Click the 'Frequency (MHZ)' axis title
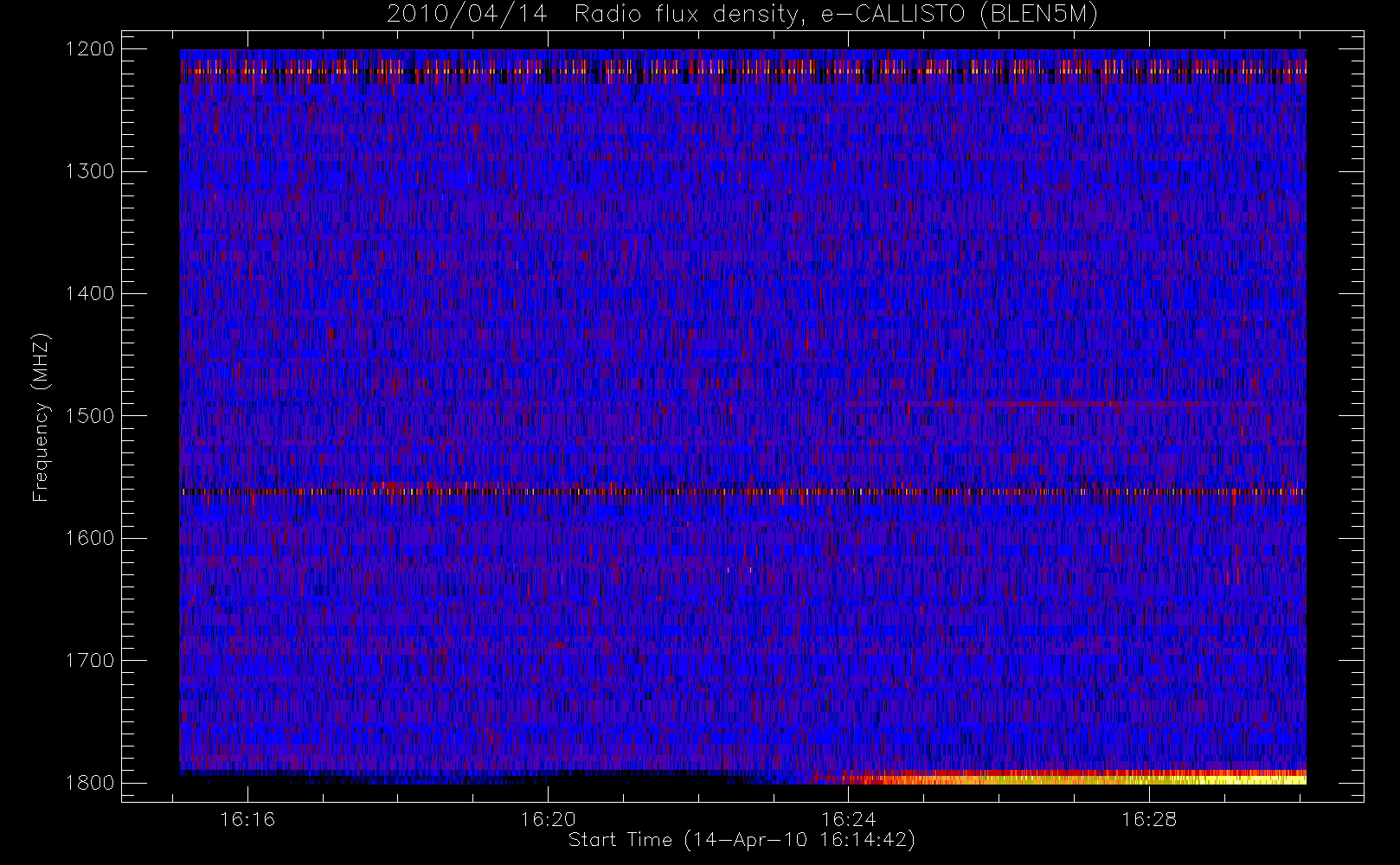This screenshot has width=1400, height=865. [x=41, y=417]
